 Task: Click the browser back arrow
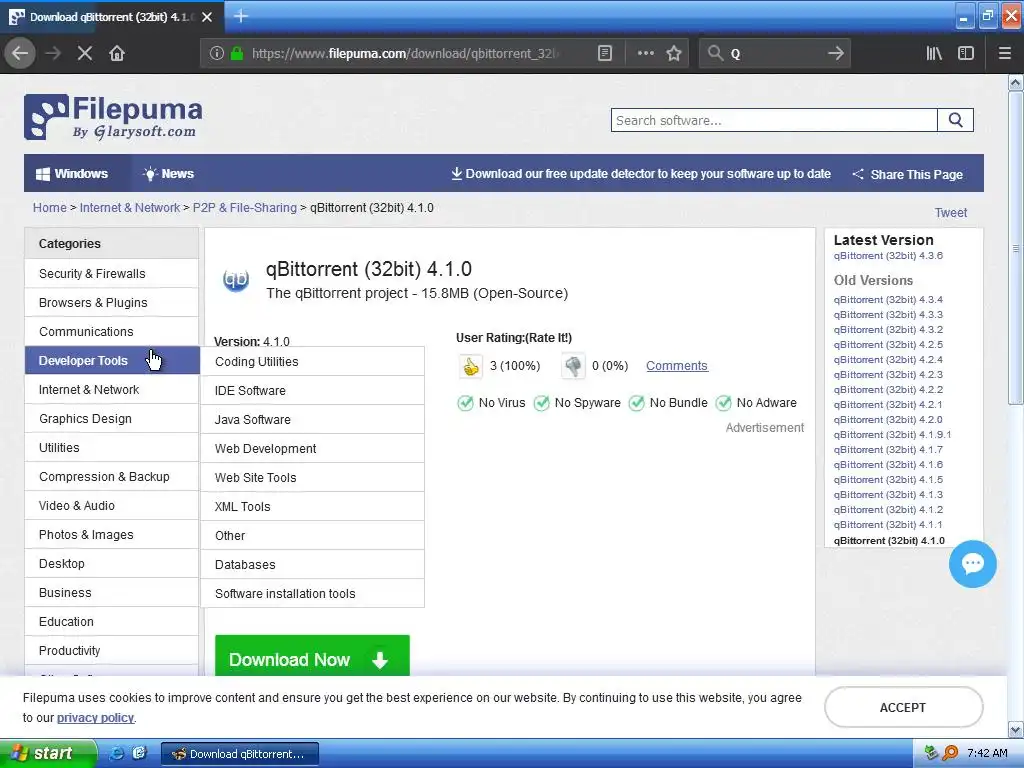pos(20,53)
